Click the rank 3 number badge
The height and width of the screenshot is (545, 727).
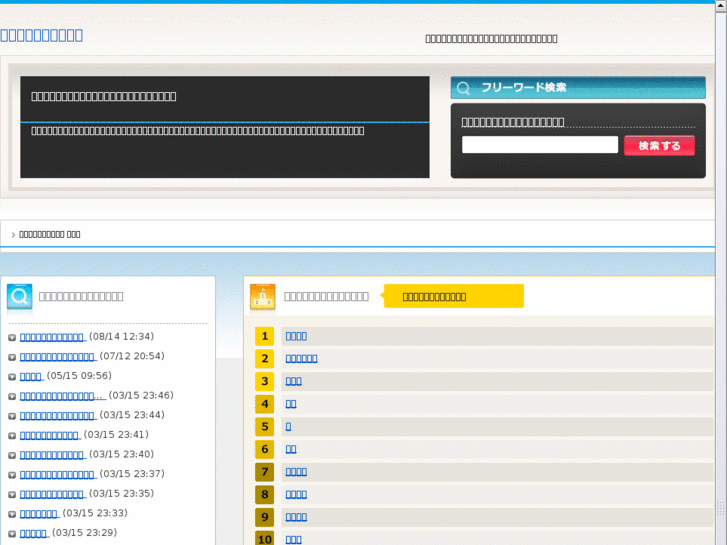[x=264, y=381]
